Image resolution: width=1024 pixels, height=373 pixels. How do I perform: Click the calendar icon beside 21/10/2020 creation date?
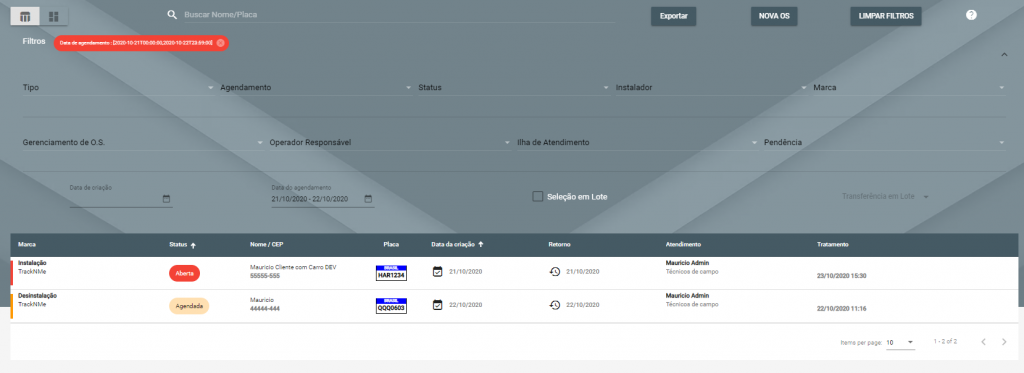coord(438,271)
